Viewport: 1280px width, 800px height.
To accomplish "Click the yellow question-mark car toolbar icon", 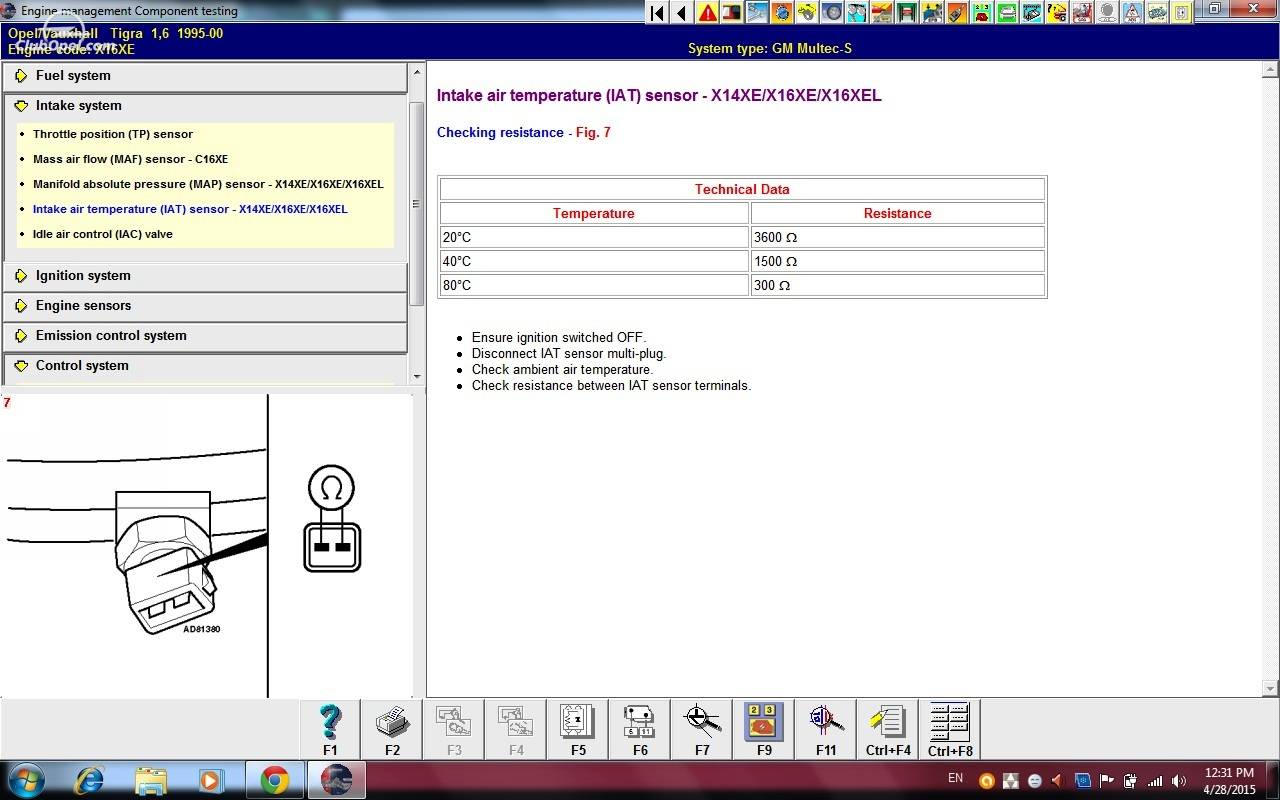I will point(1057,13).
